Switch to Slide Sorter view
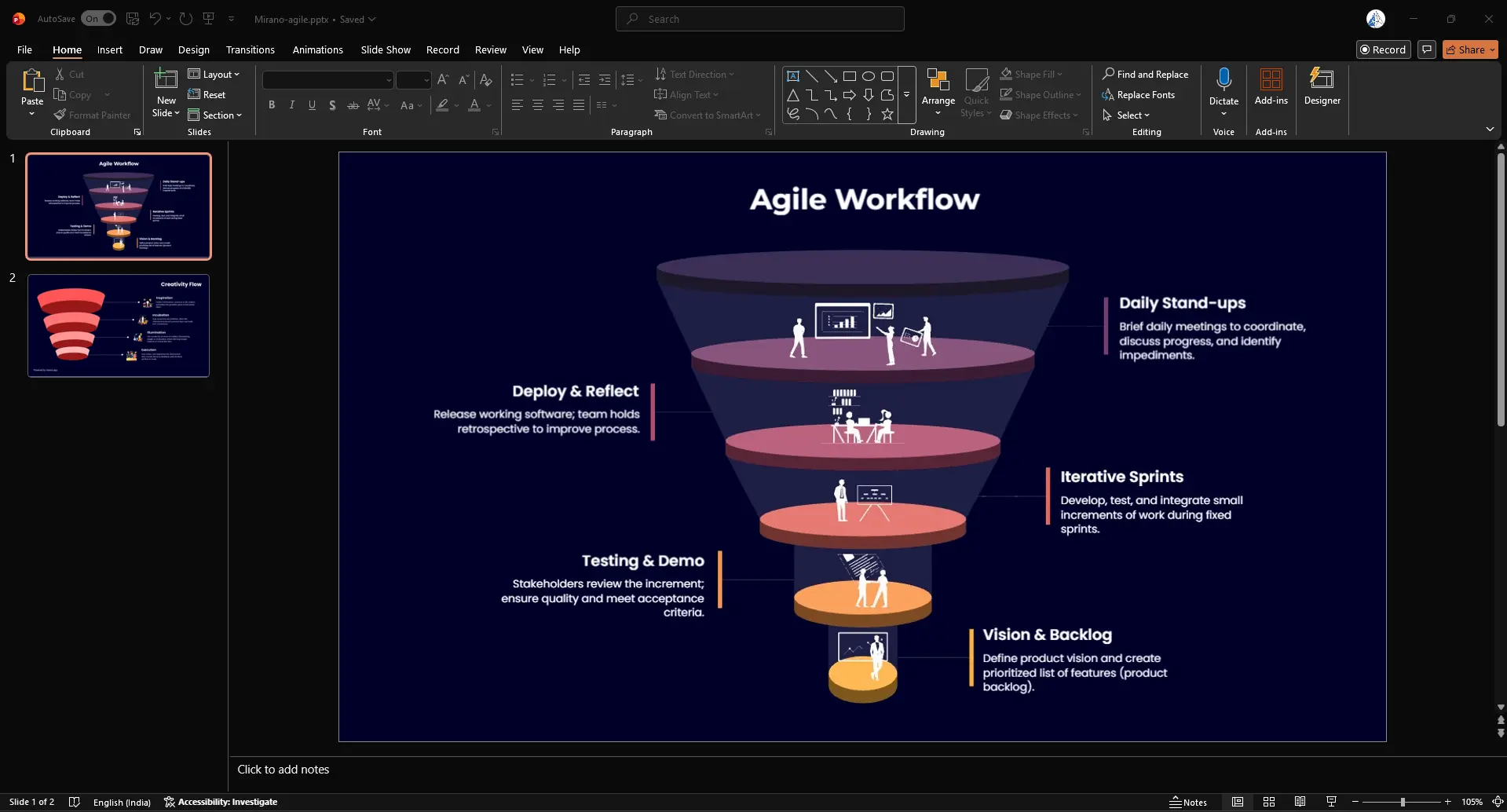 click(1268, 802)
